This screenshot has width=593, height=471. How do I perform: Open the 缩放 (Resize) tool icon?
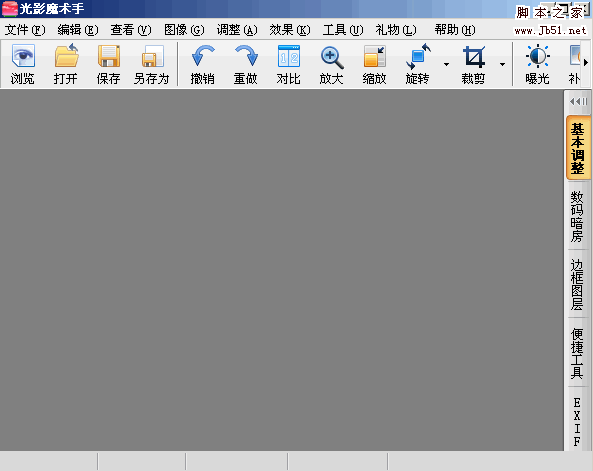coord(374,56)
